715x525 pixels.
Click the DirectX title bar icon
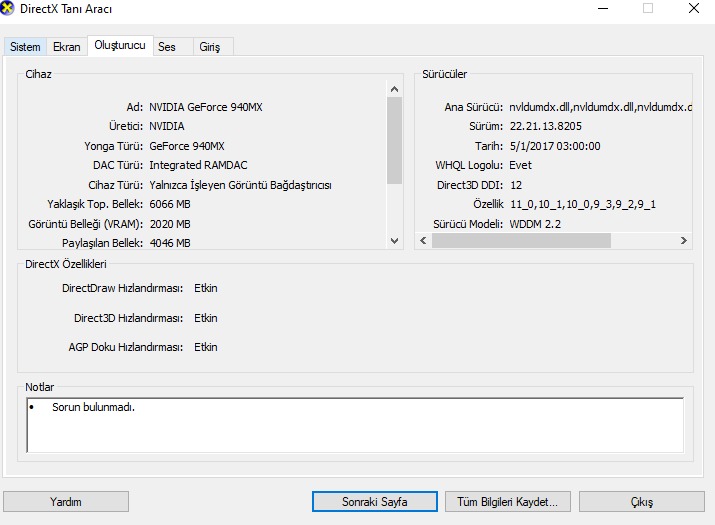pos(7,9)
